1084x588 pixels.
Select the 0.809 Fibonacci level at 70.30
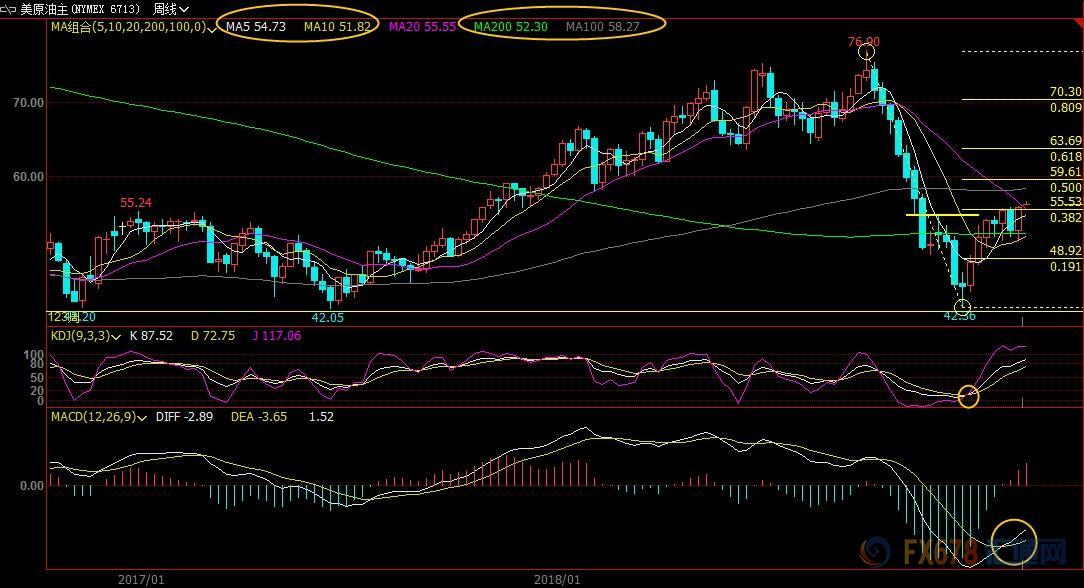[1066, 107]
